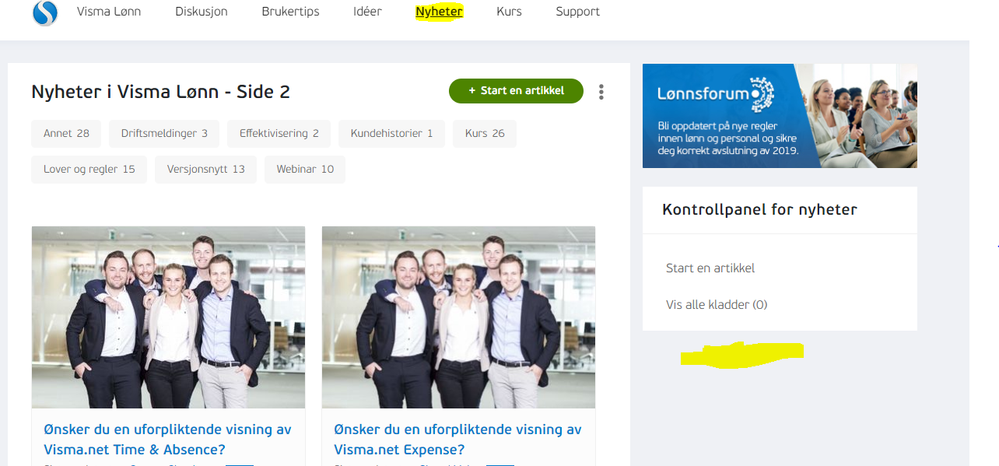Filter by Kurs 26 tag
The image size is (999, 466).
485,134
